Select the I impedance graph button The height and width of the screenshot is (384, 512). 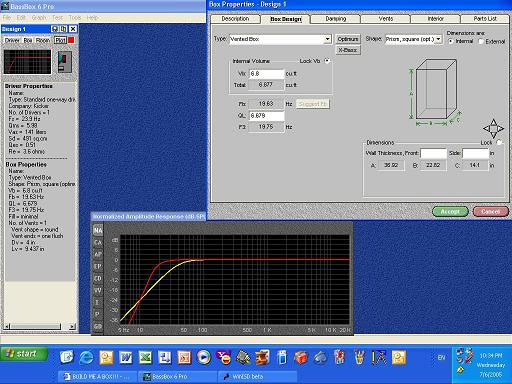[x=98, y=302]
